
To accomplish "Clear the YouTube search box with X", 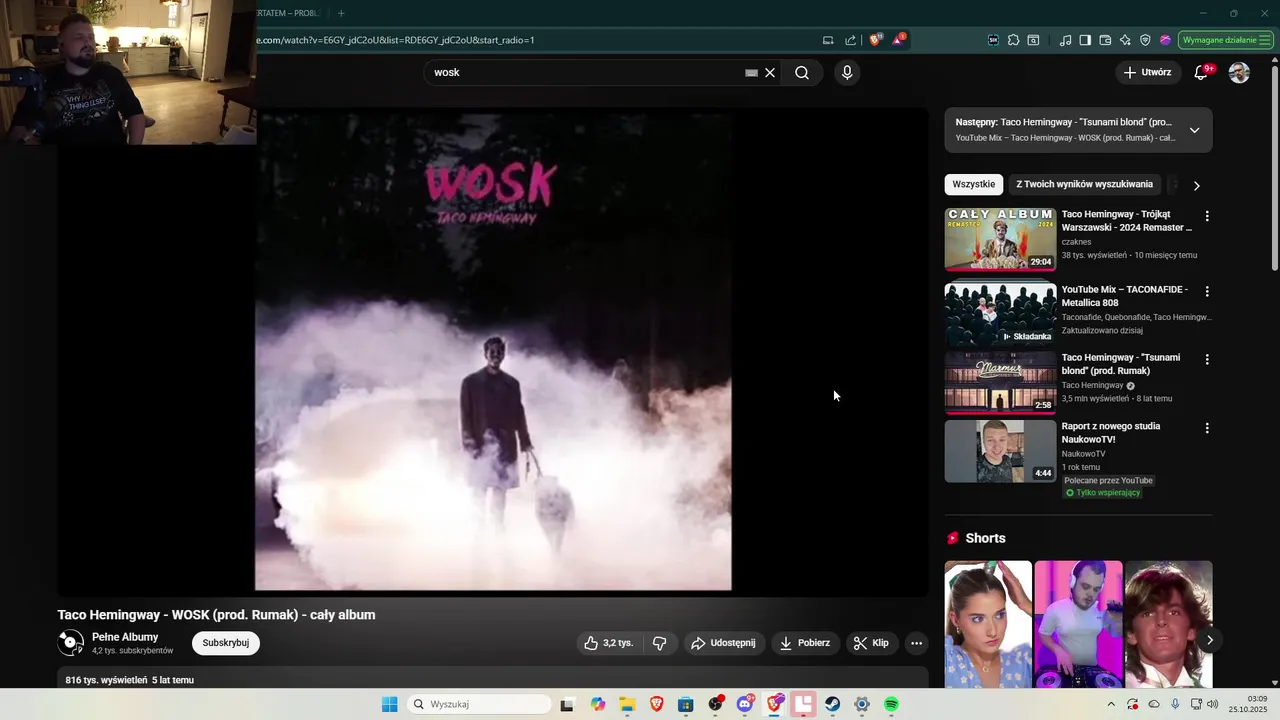I will 770,73.
